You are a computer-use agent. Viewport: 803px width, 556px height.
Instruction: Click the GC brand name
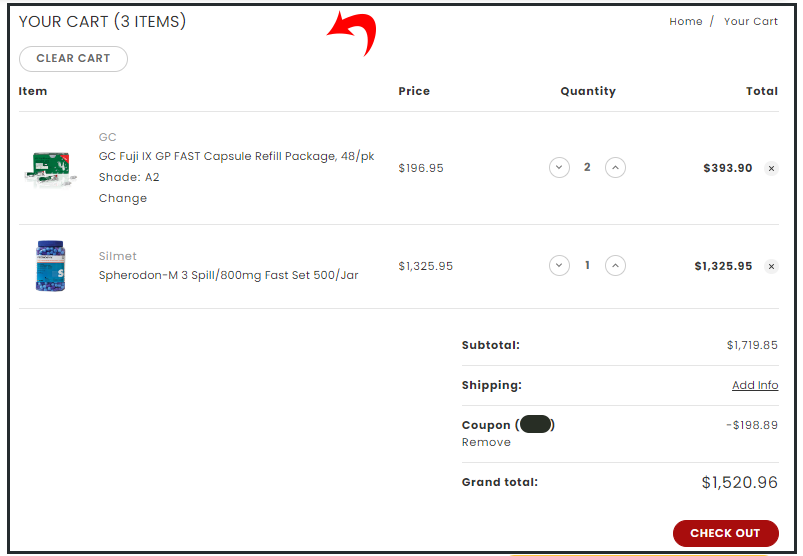[108, 137]
